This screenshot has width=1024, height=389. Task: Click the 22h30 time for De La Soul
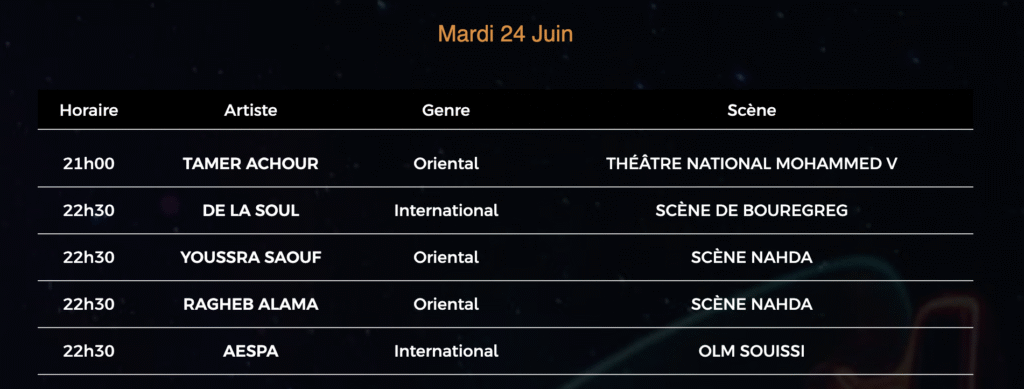click(x=89, y=211)
